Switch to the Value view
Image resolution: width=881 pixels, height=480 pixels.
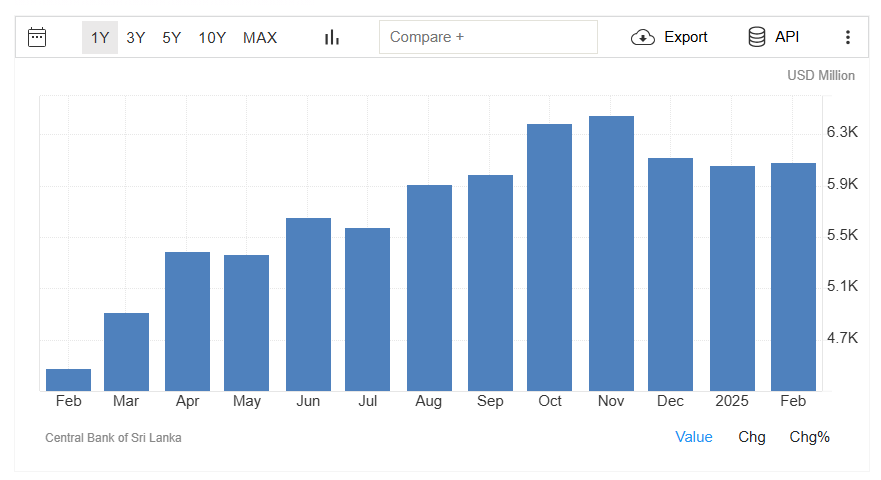694,437
